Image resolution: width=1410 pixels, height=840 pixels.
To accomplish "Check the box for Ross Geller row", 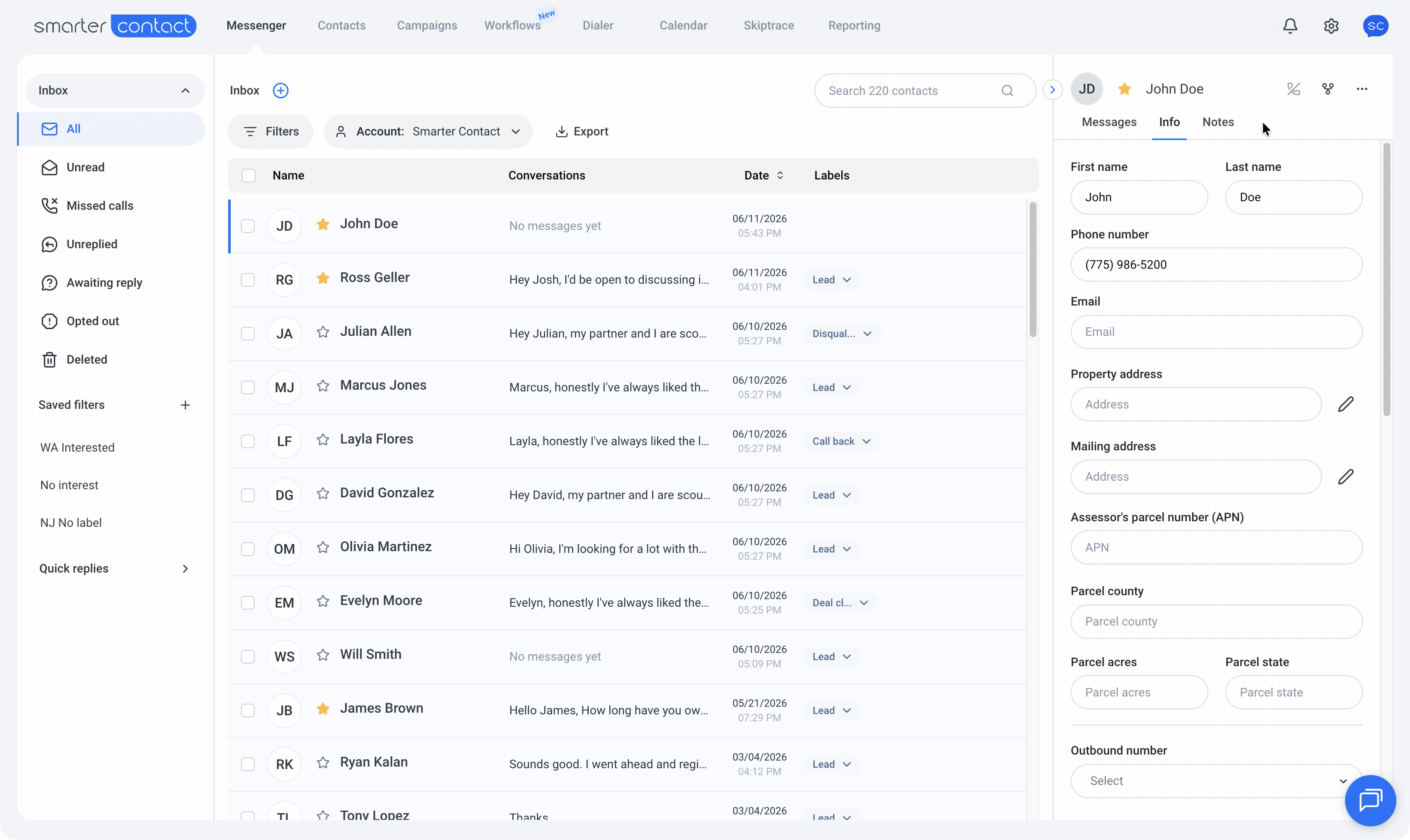I will pyautogui.click(x=248, y=279).
